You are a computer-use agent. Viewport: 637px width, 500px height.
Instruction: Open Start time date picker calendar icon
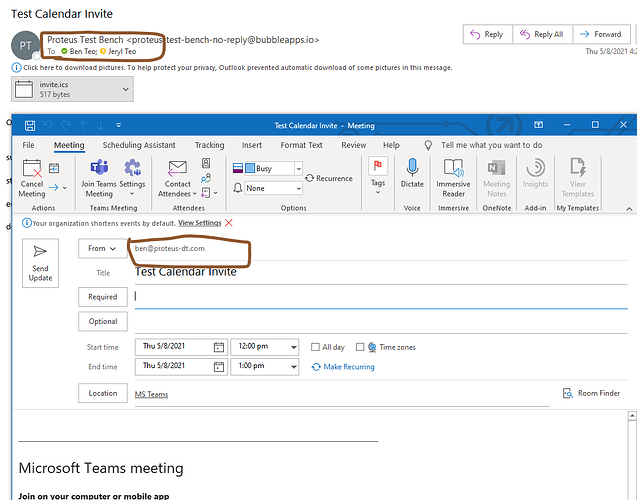click(219, 347)
